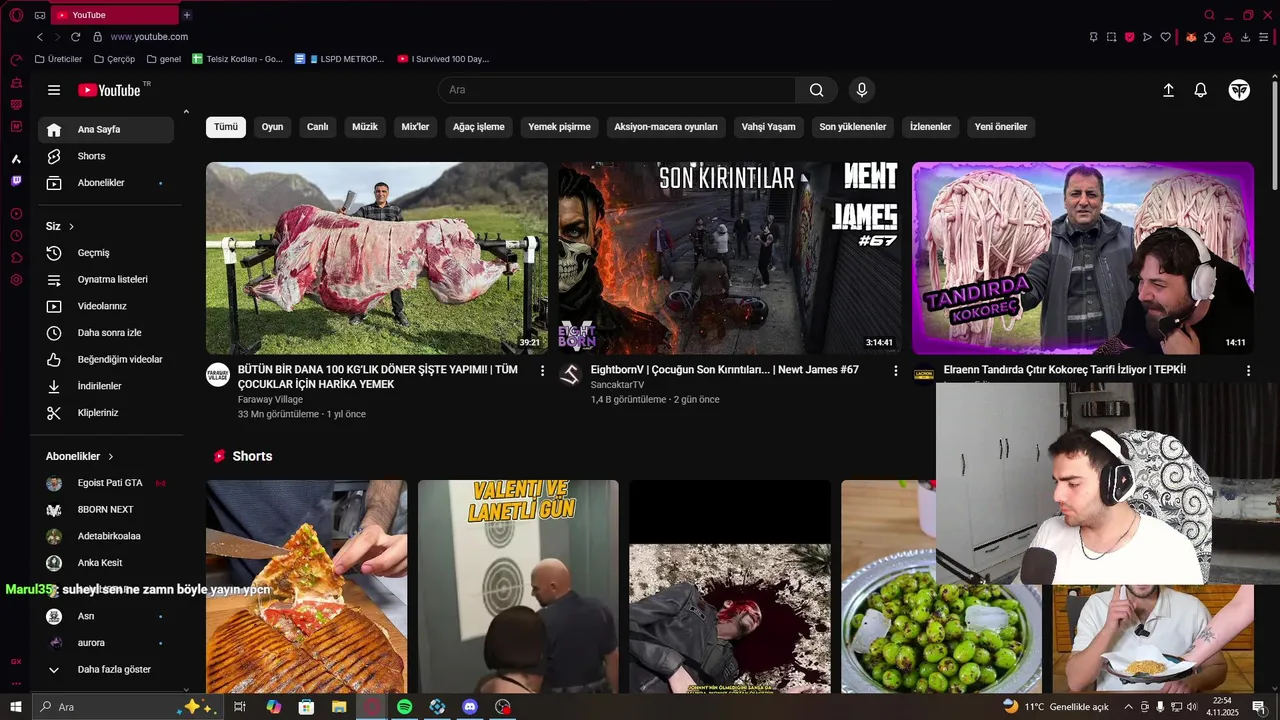Select the Müzik filter chip
The image size is (1280, 720).
365,127
